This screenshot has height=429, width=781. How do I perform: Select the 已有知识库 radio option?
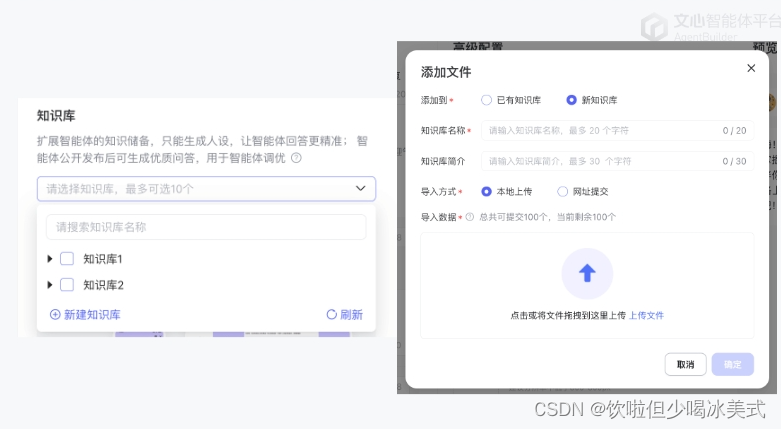click(x=486, y=100)
